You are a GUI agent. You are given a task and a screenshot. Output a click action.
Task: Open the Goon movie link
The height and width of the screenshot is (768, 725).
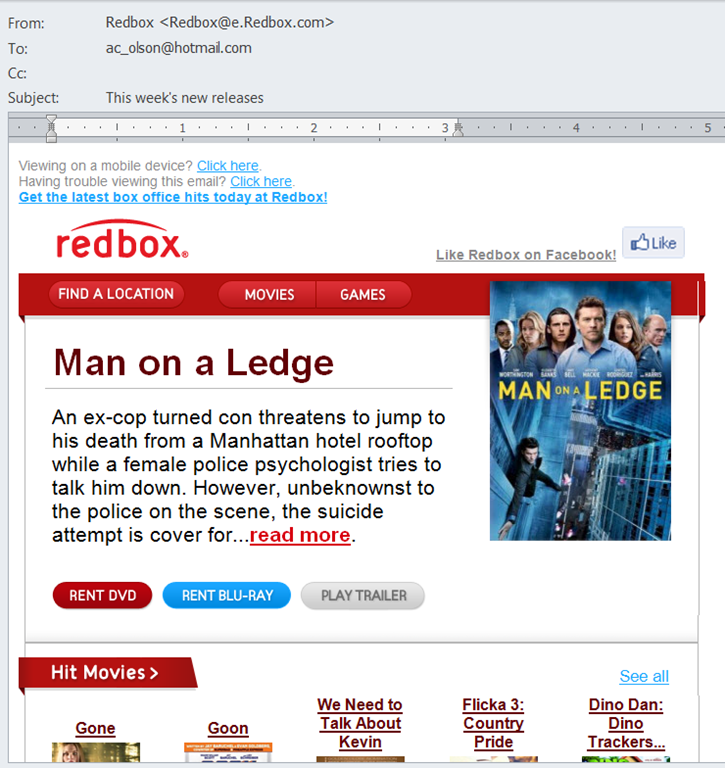pyautogui.click(x=228, y=728)
